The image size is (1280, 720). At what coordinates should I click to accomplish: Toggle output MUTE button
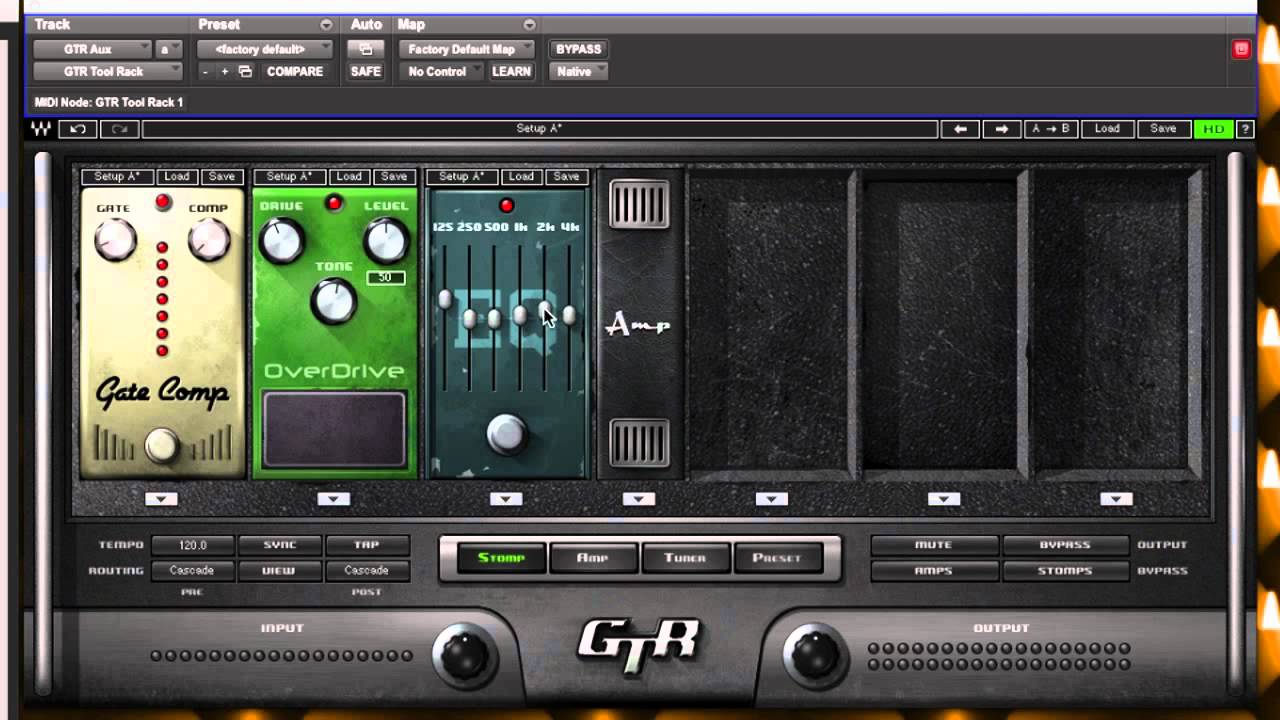point(934,545)
